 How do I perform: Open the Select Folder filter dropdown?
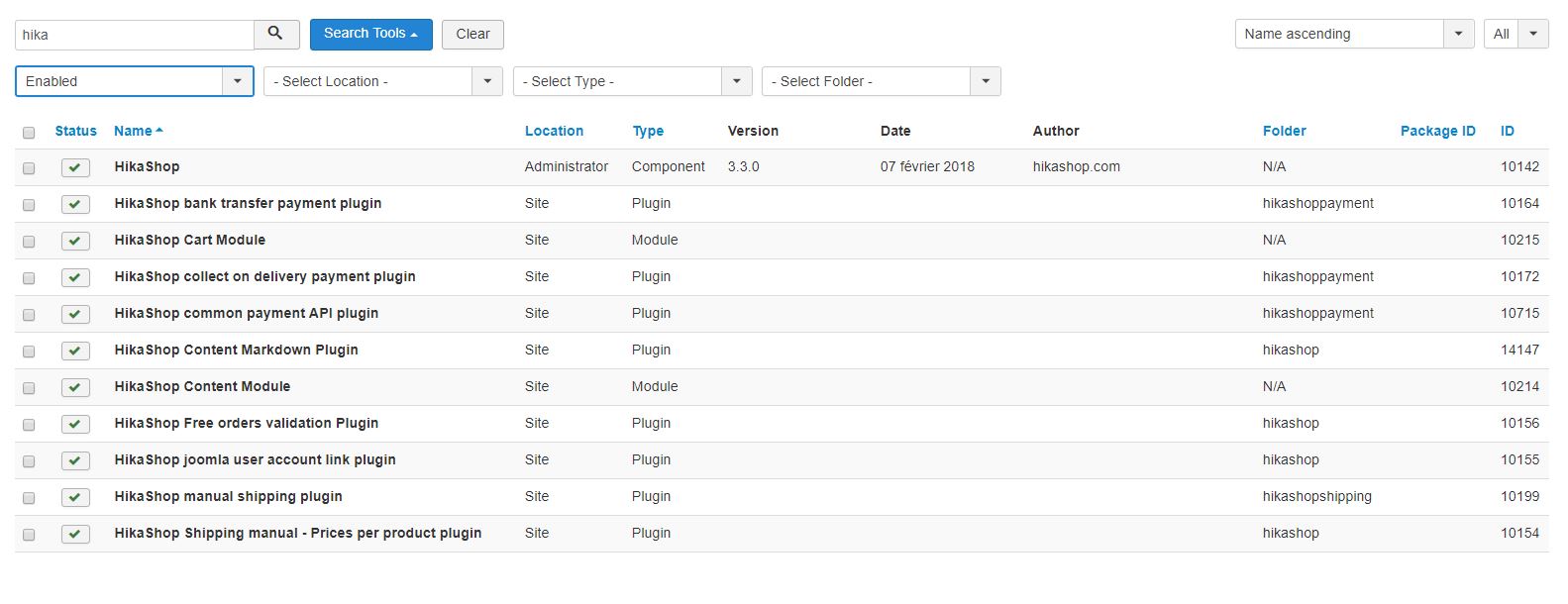(881, 81)
